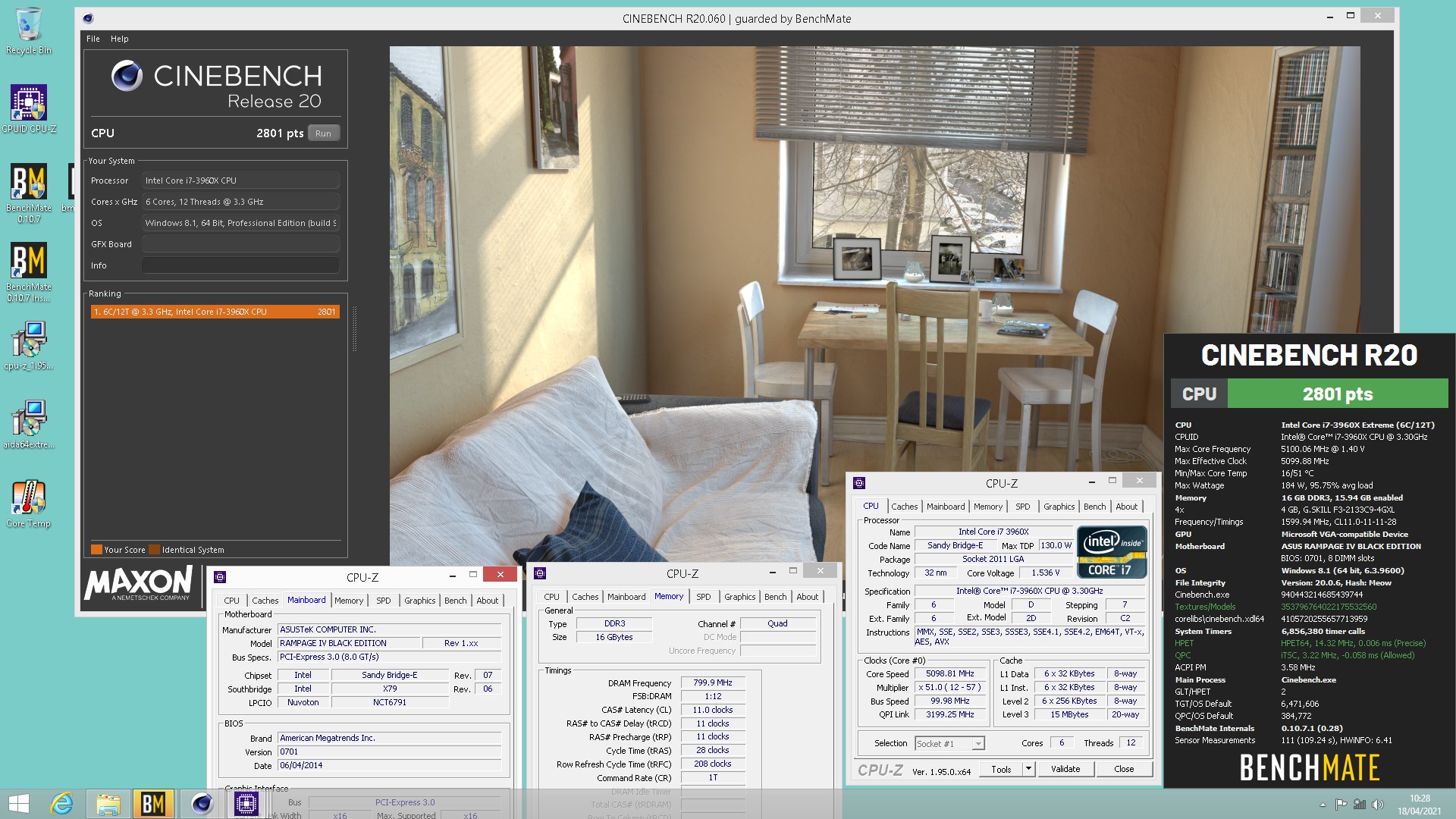Open BenchMate 0.10.7 Installer desktop icon
The image size is (1456, 819).
point(29,271)
